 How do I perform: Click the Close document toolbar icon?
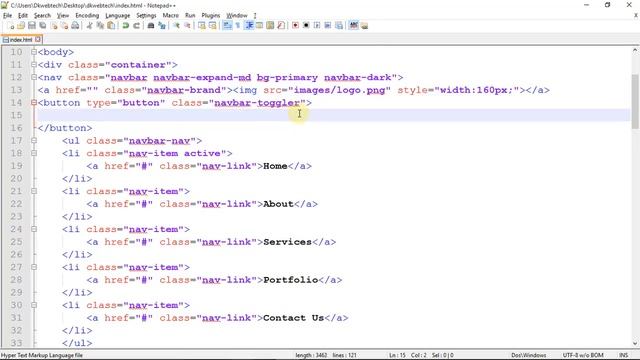pos(54,26)
